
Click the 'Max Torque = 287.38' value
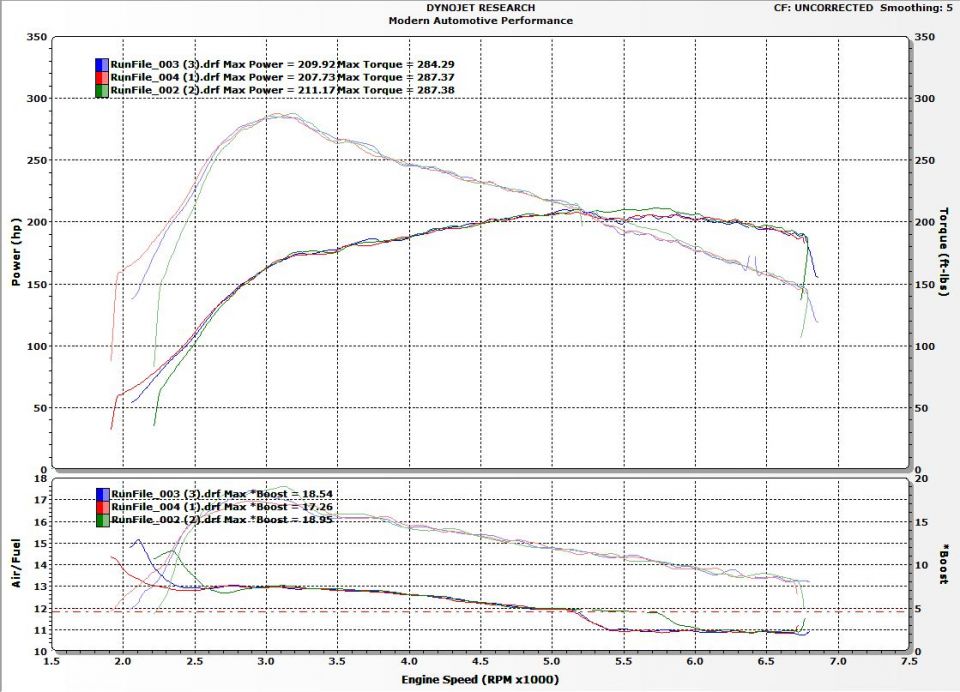(x=396, y=90)
